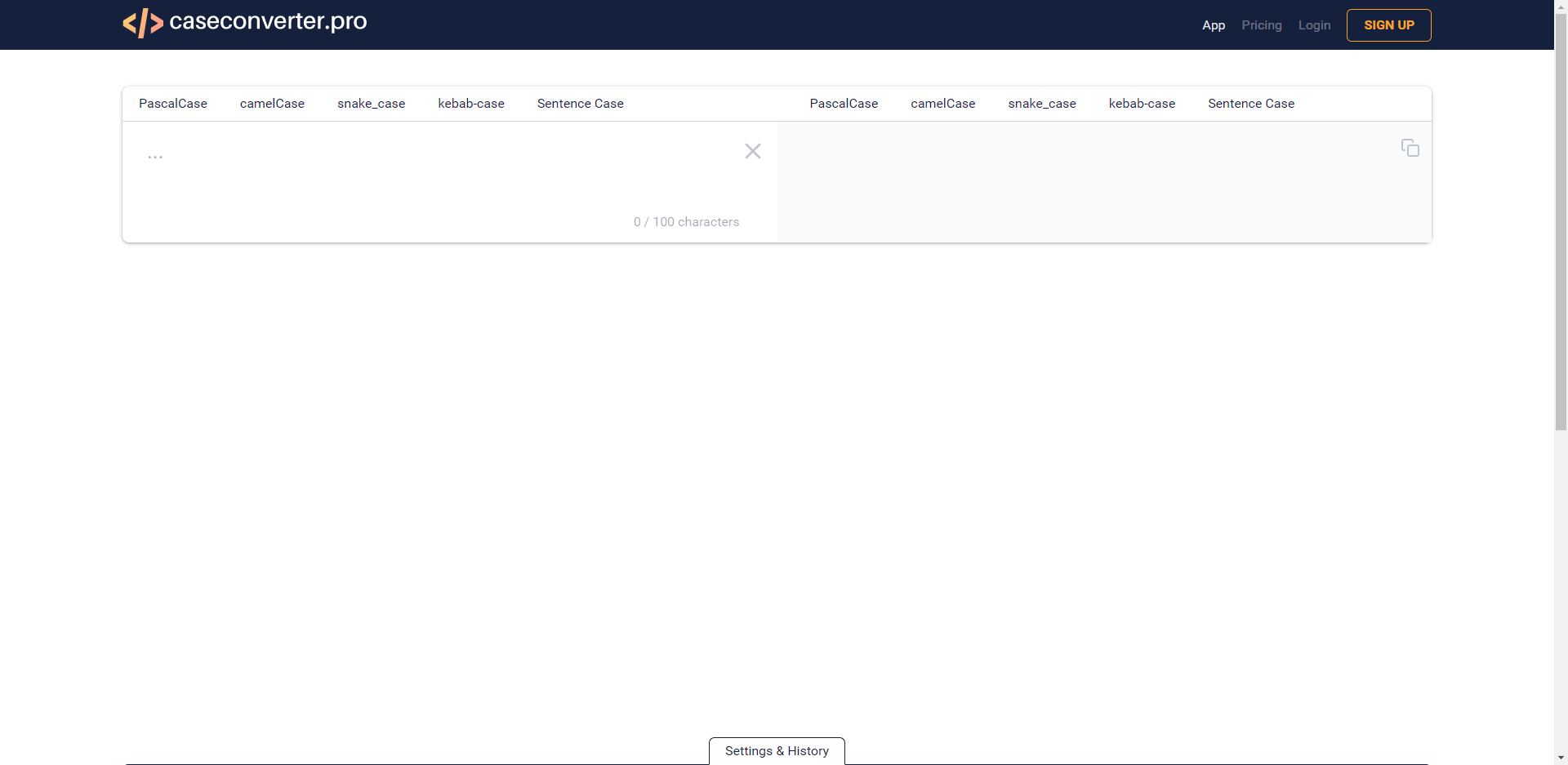Select input camelCase tab on left panel
Viewport: 1568px width, 765px height.
pyautogui.click(x=272, y=104)
